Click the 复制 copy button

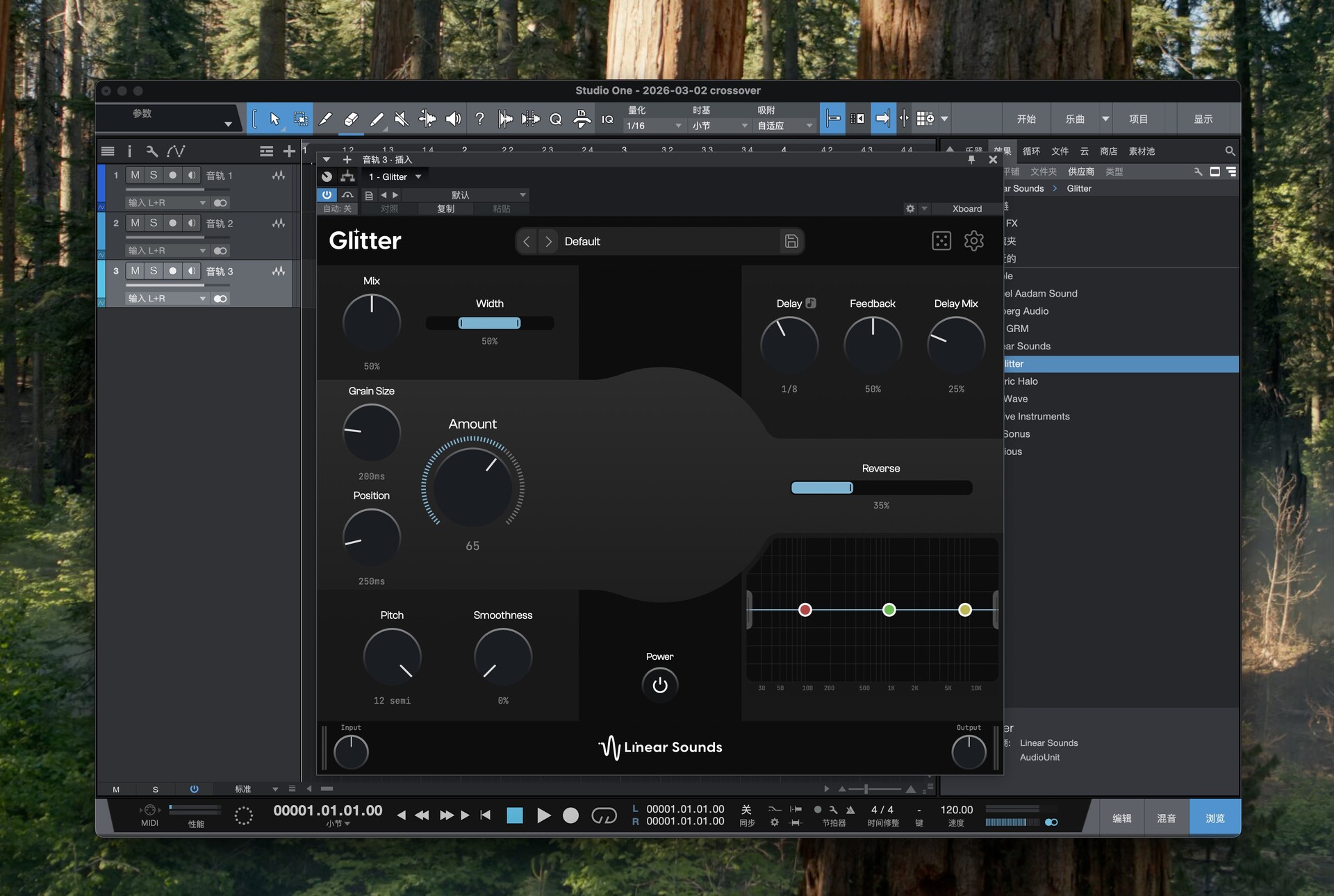point(445,208)
